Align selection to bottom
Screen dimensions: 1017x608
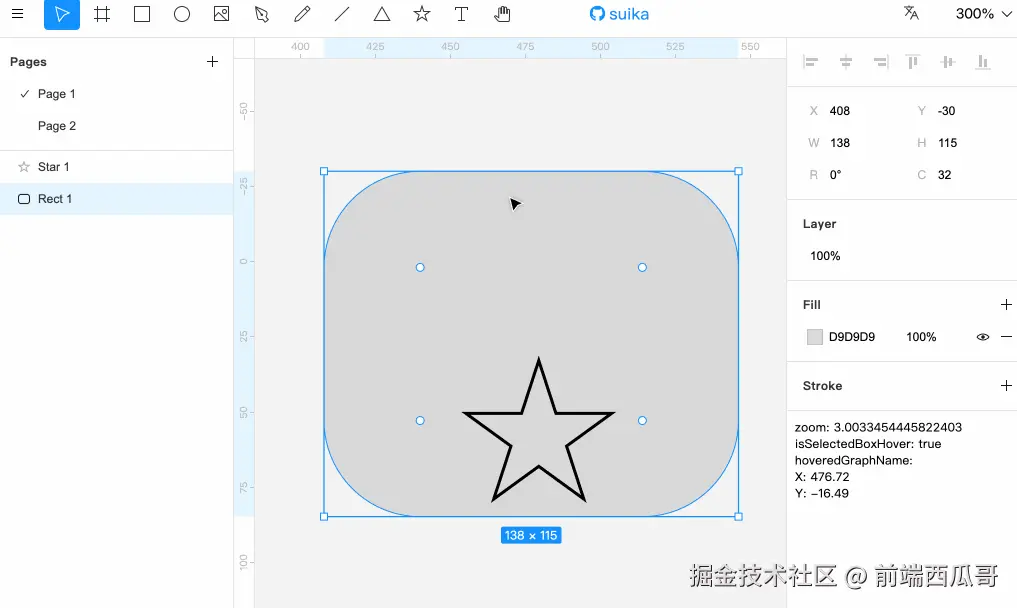pos(983,62)
